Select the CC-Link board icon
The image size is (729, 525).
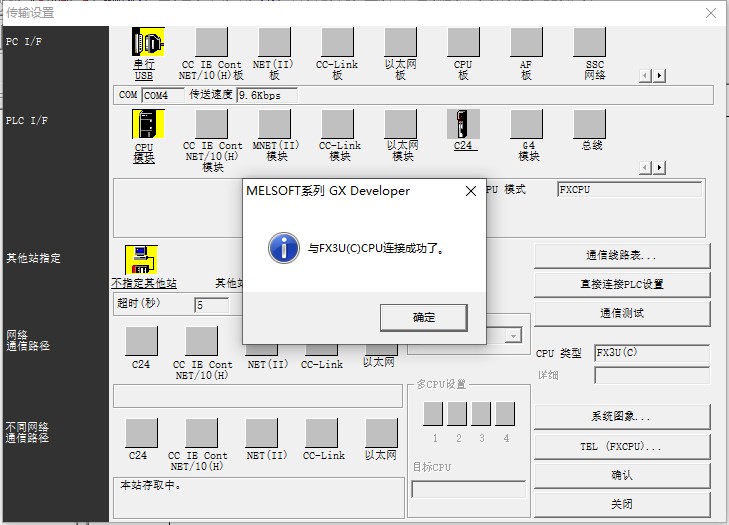tap(338, 41)
